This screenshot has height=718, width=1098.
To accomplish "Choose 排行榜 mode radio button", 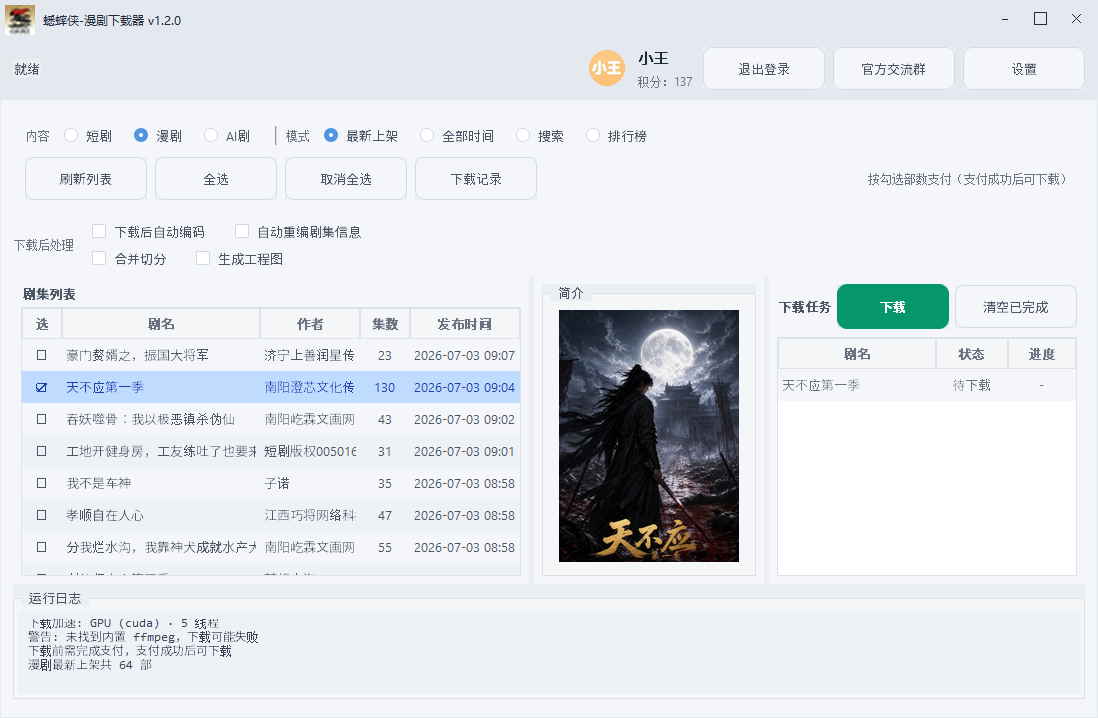I will [592, 135].
